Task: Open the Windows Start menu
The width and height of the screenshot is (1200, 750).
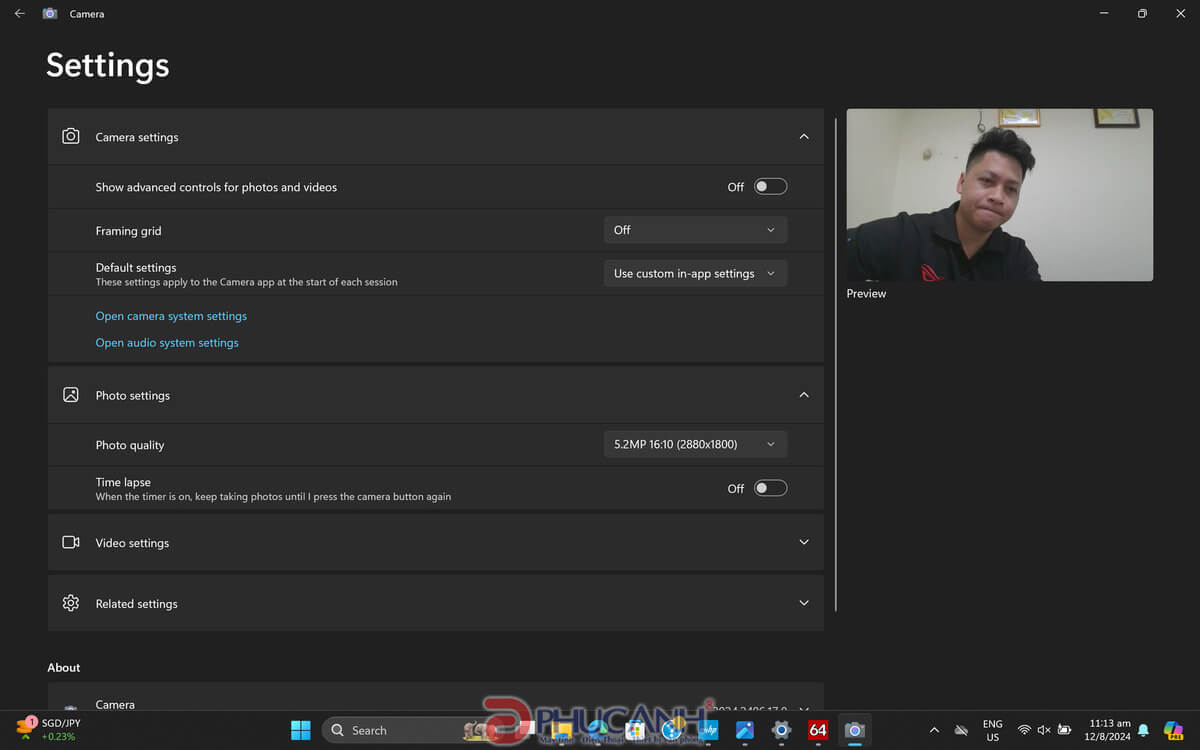Action: coord(300,730)
